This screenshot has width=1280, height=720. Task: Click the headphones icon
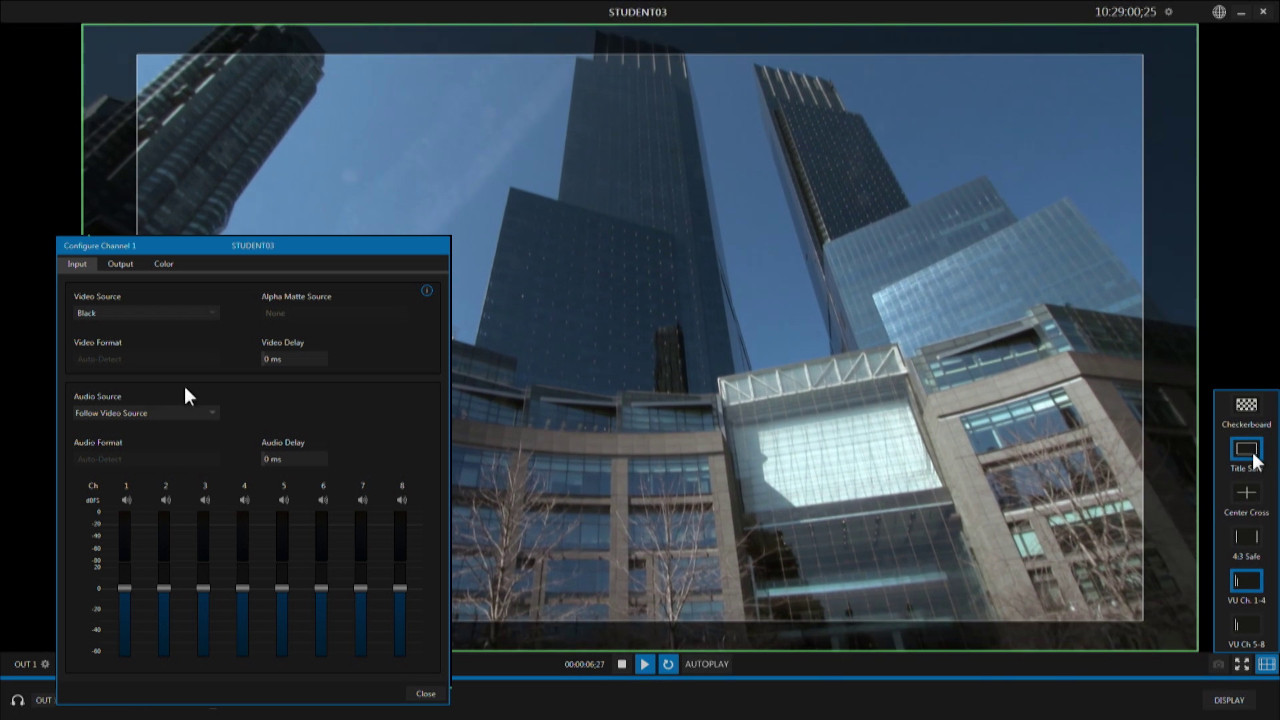point(17,700)
